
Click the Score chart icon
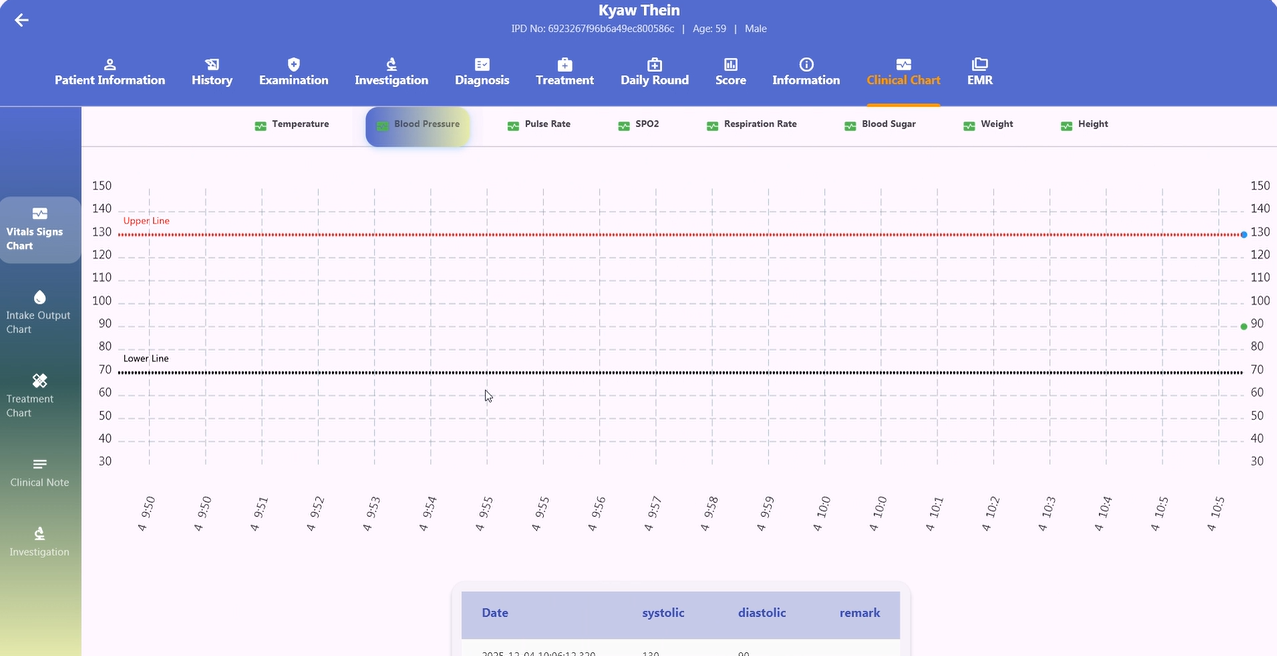[x=730, y=64]
